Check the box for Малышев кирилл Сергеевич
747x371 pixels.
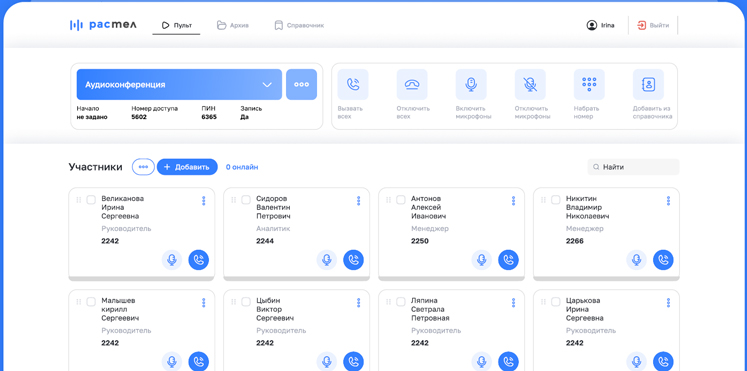pos(91,301)
